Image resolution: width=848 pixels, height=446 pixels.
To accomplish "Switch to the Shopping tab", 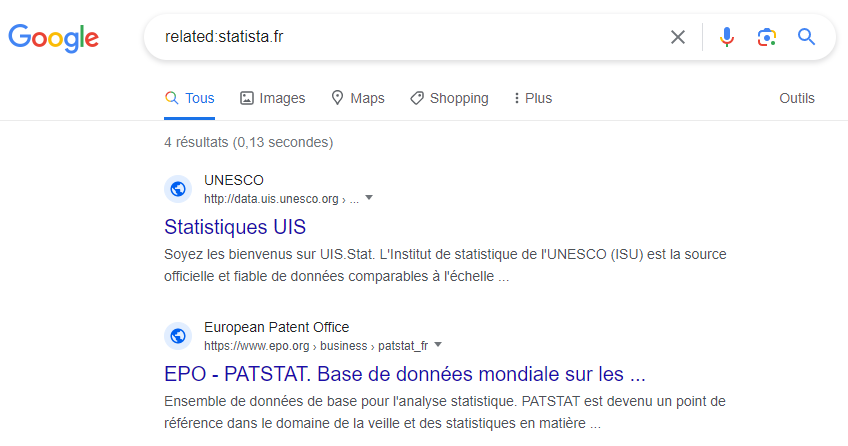I will click(x=449, y=98).
